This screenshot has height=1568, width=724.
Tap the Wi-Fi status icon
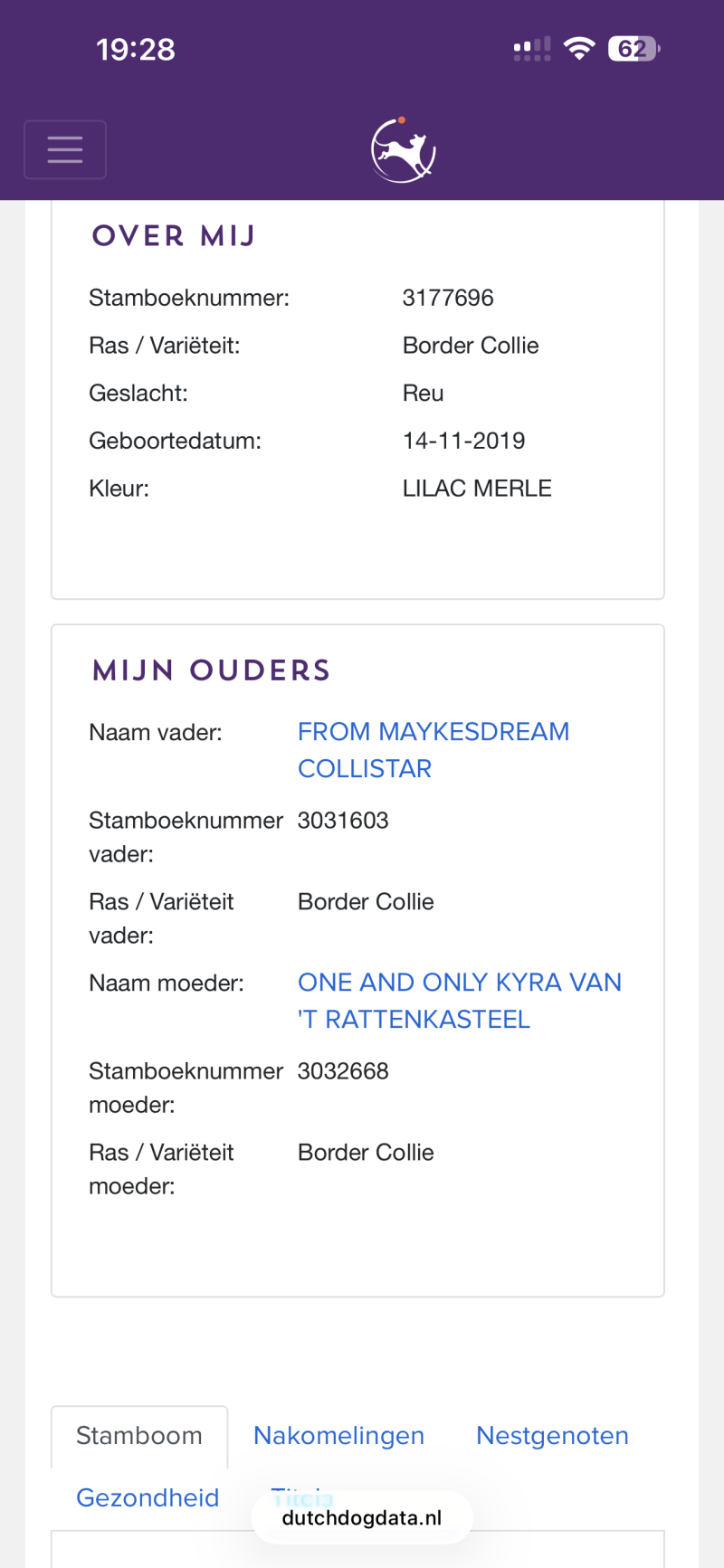578,49
